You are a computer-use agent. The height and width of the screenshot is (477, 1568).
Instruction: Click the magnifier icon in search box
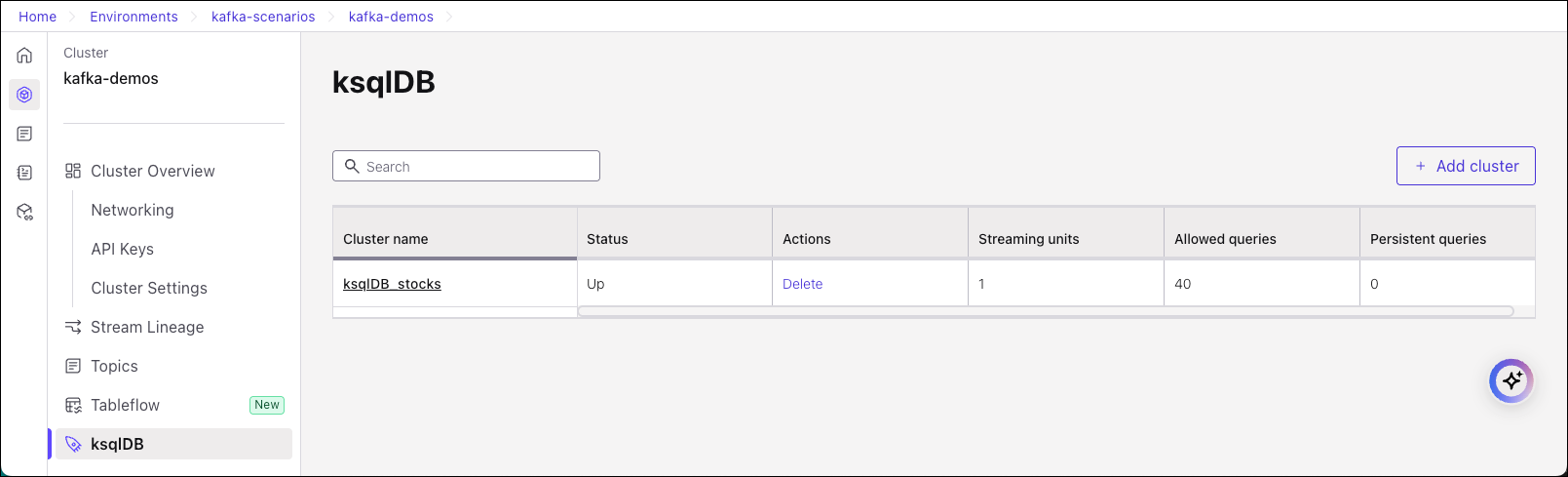coord(352,167)
